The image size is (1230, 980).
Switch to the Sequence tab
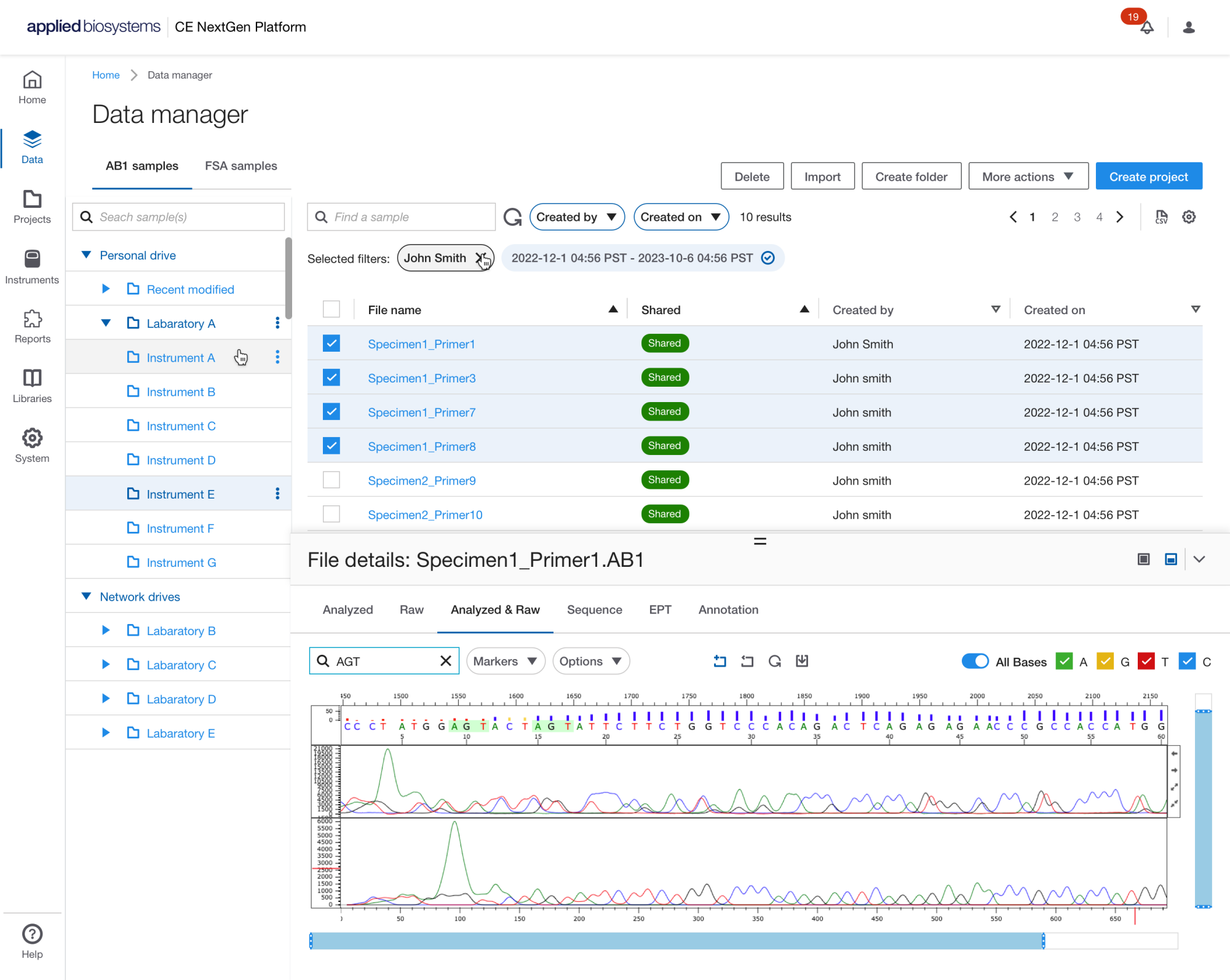point(594,609)
